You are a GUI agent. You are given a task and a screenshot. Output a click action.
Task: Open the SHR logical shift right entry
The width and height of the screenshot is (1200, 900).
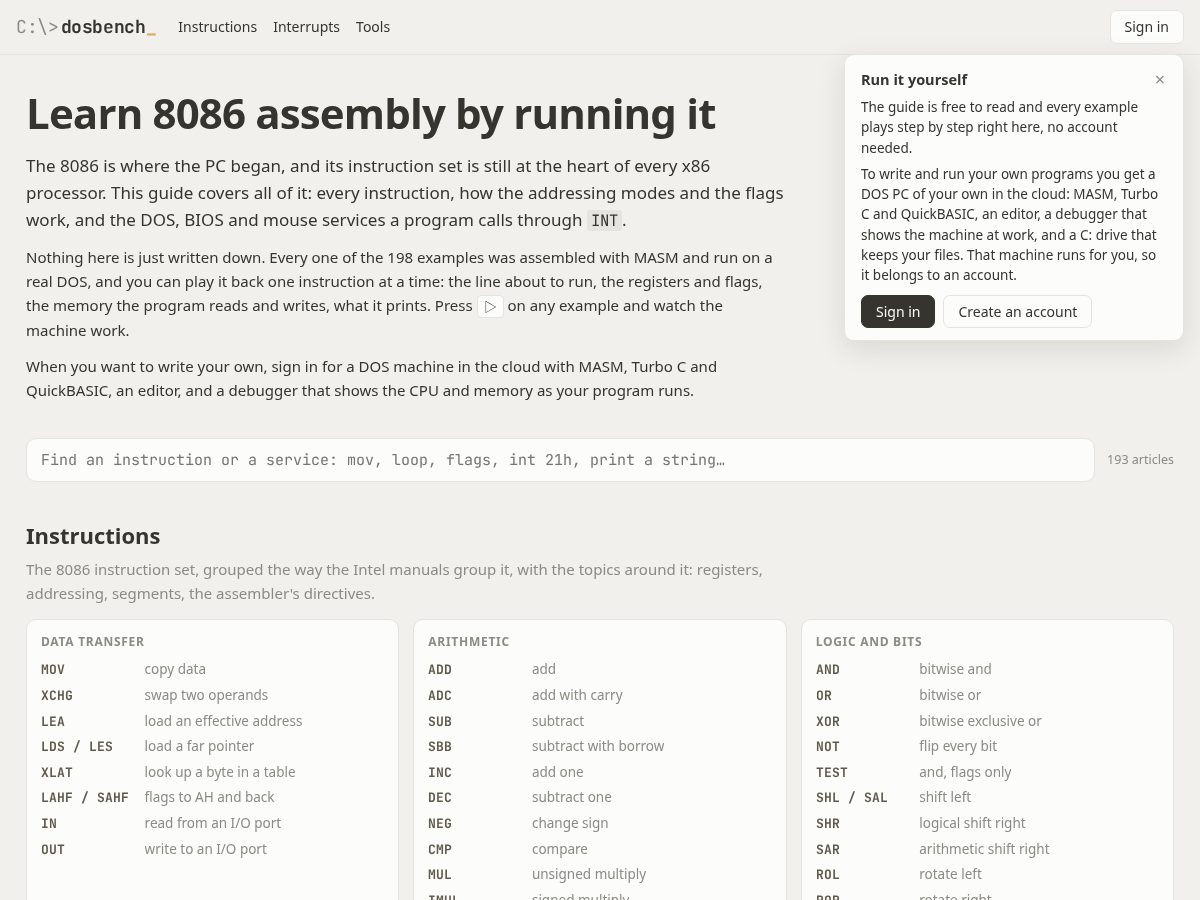(x=987, y=823)
